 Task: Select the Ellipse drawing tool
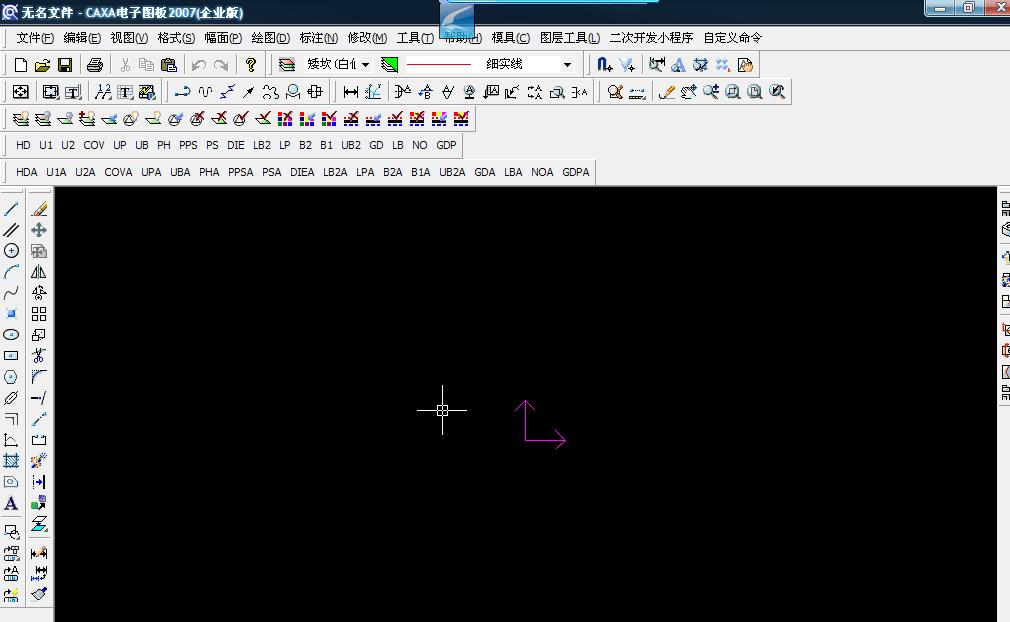(11, 335)
